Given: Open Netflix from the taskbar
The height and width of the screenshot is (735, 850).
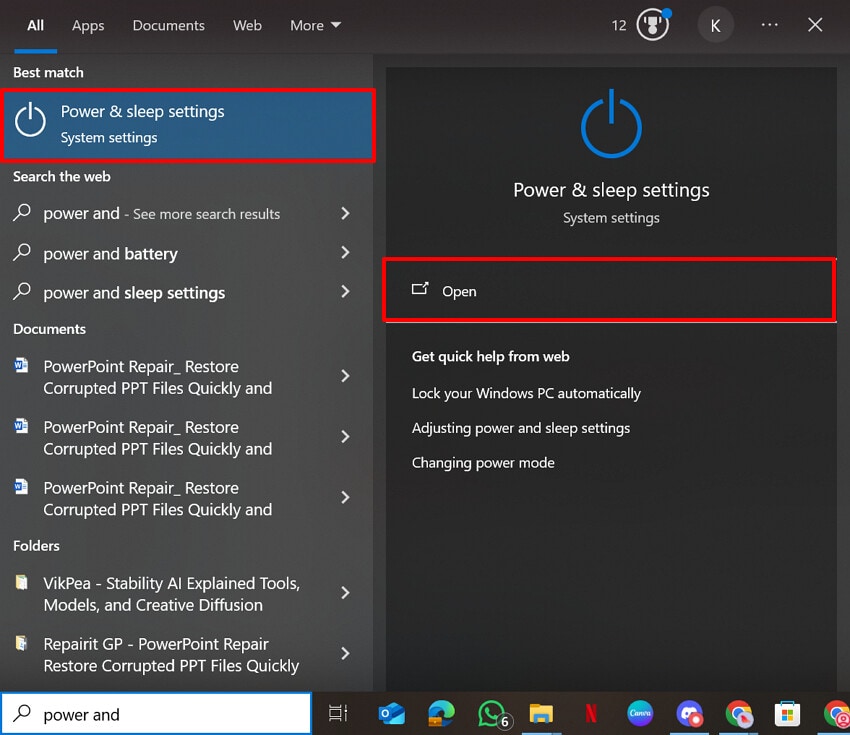Looking at the screenshot, I should [x=590, y=714].
